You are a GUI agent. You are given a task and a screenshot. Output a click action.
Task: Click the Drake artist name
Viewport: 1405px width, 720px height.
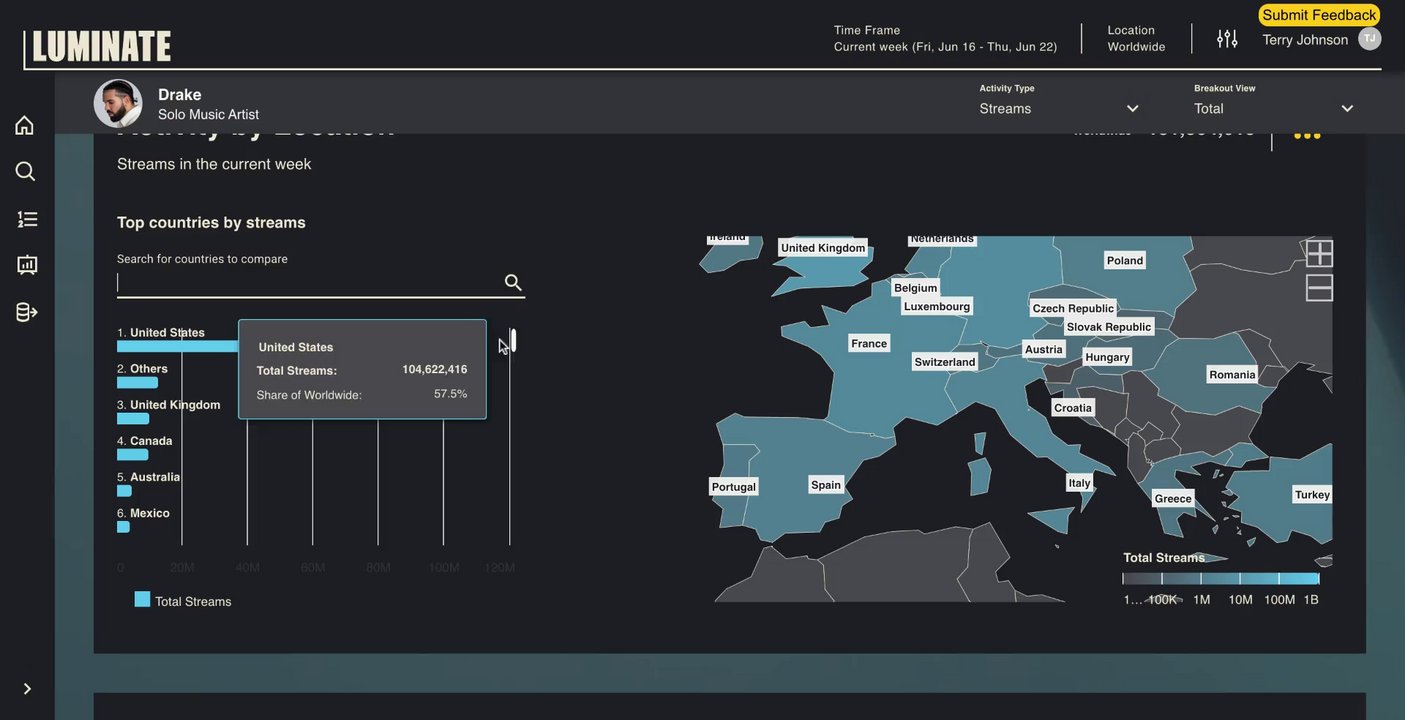(x=180, y=95)
